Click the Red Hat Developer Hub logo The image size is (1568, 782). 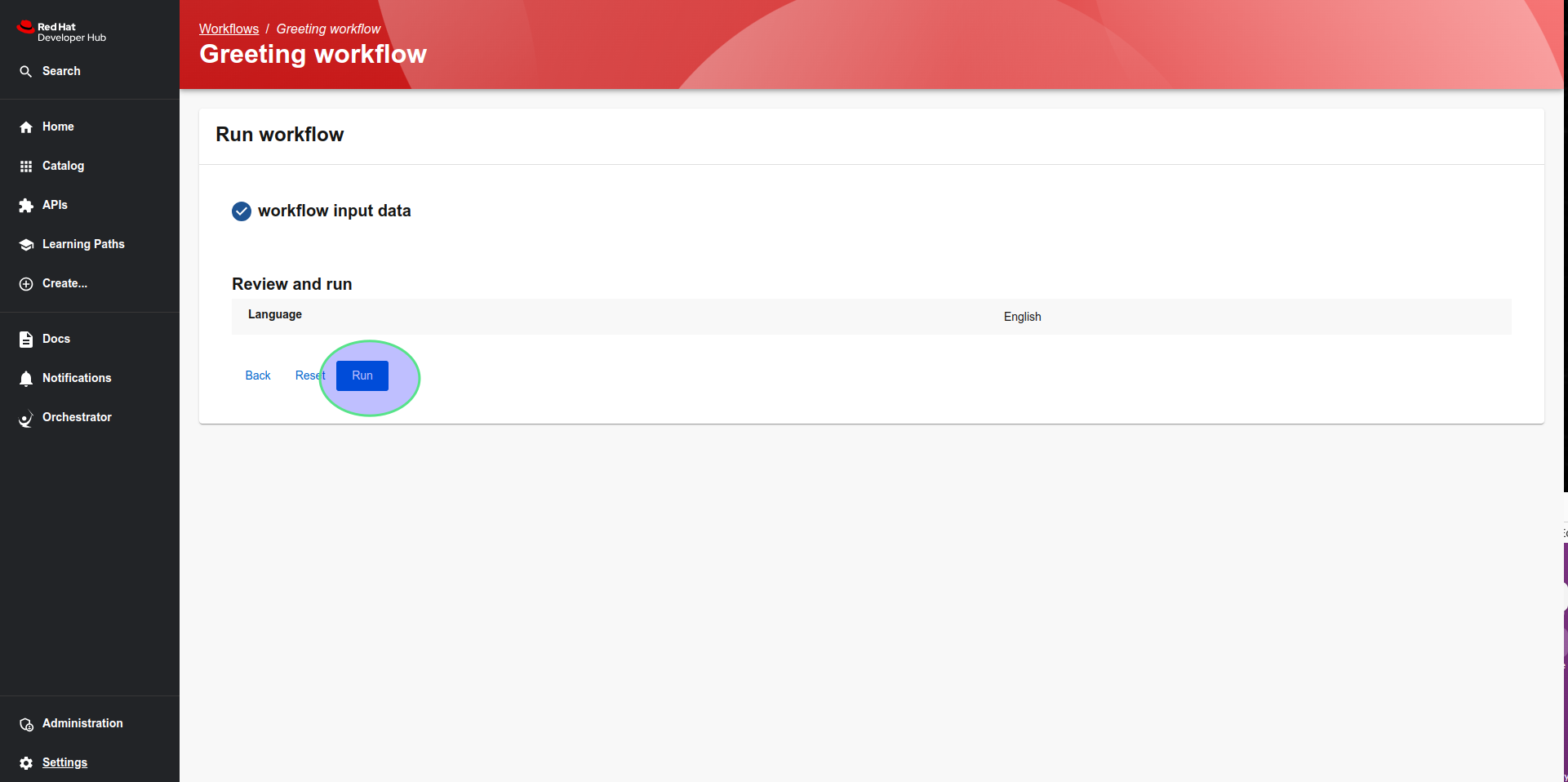(61, 31)
